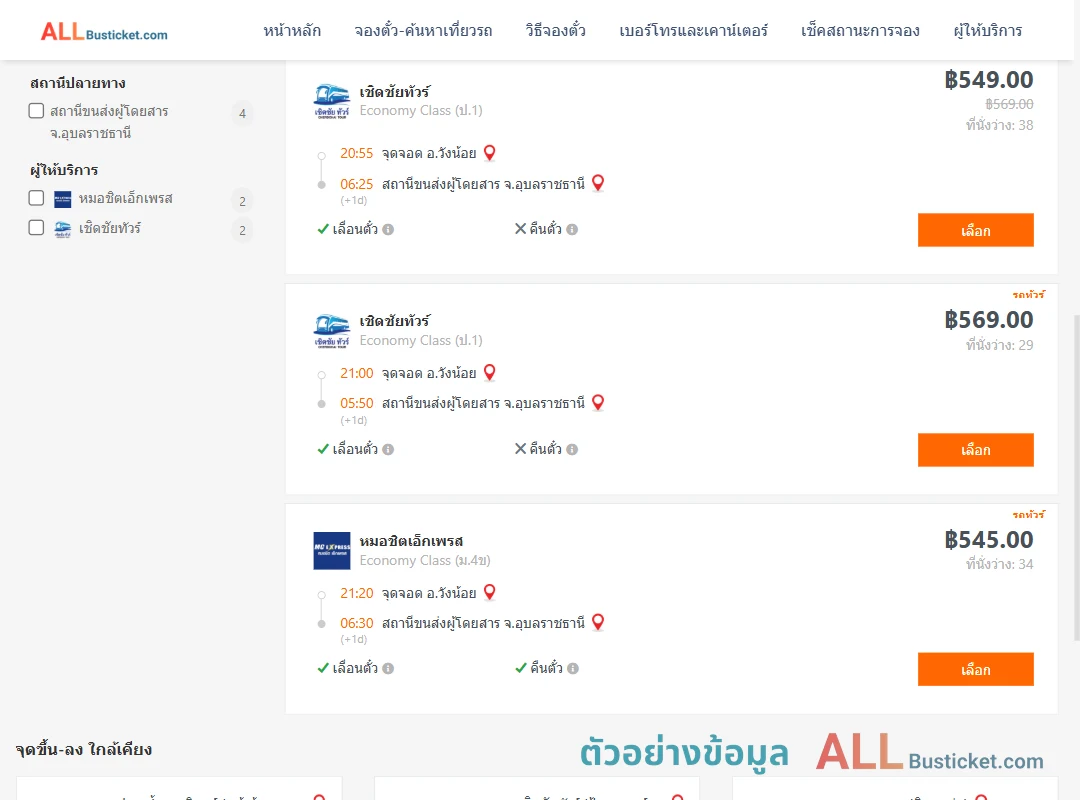Show คืนตั๋ว info icon on ฿545.00 trip
The width and height of the screenshot is (1080, 800).
tap(573, 668)
